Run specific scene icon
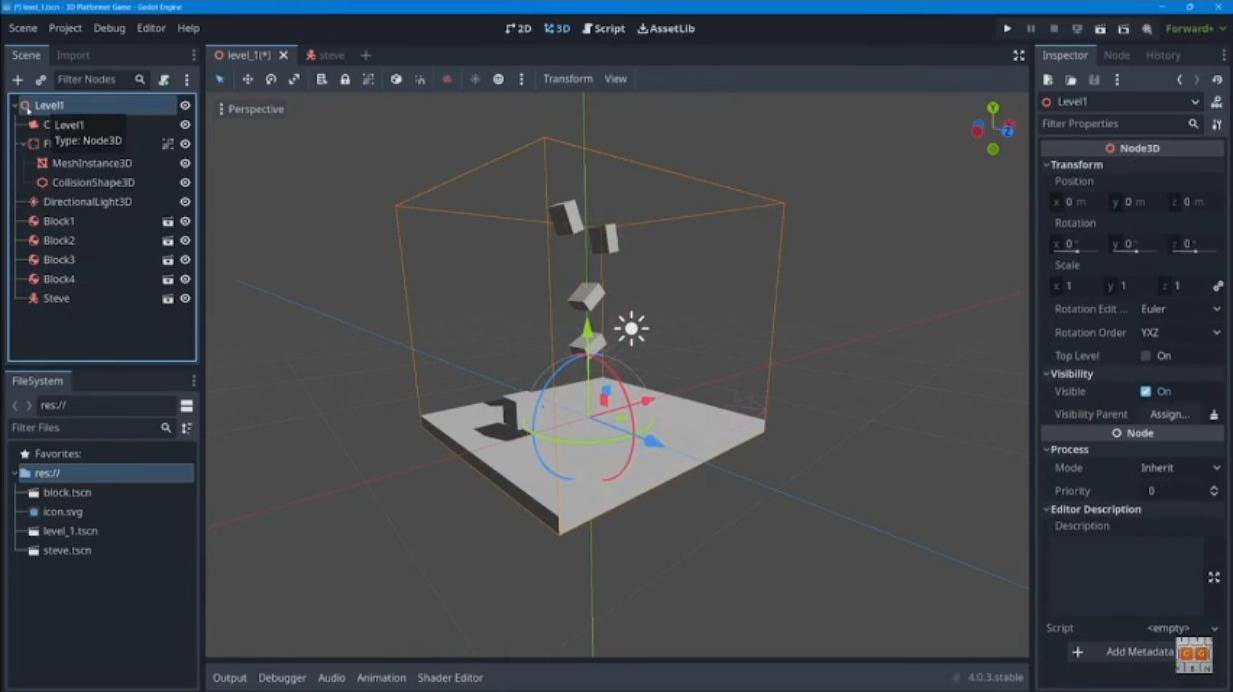 [x=1123, y=29]
